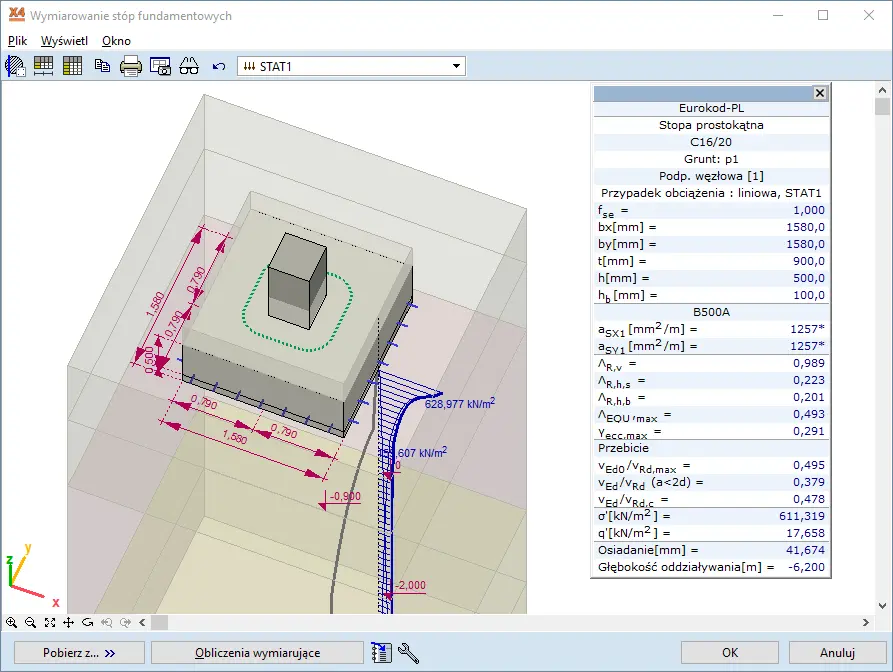
Task: Click the notebook report icon near wrench
Action: coord(381,653)
